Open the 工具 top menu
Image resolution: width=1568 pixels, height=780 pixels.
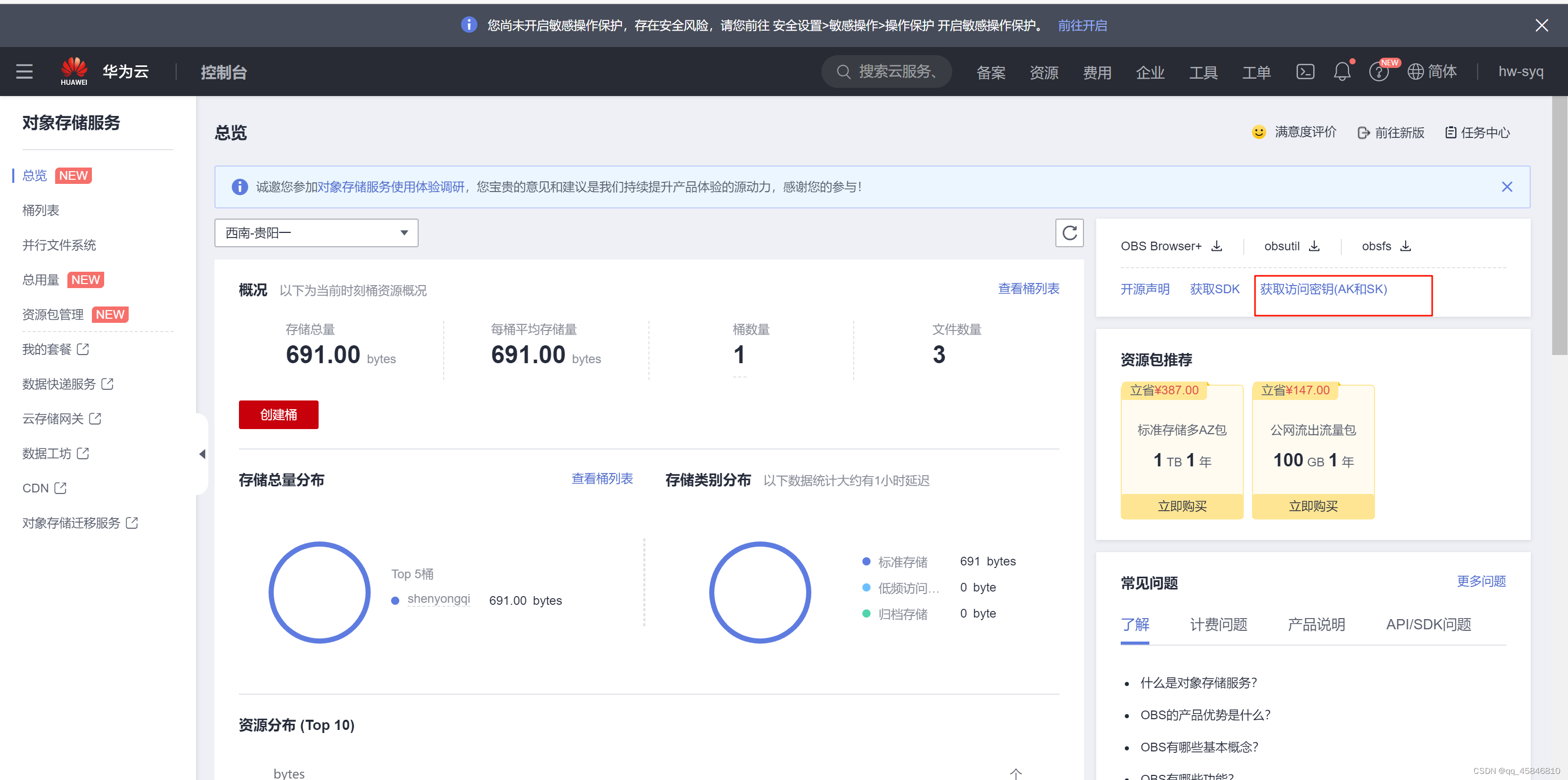(1203, 73)
